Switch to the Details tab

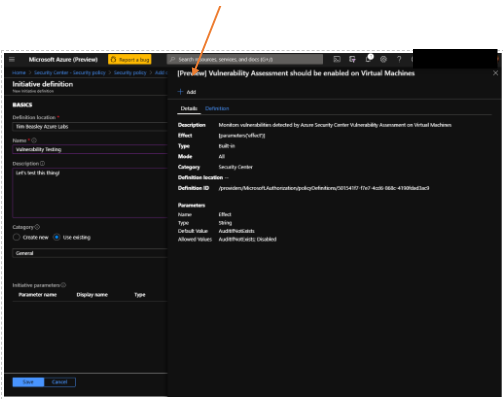point(189,108)
